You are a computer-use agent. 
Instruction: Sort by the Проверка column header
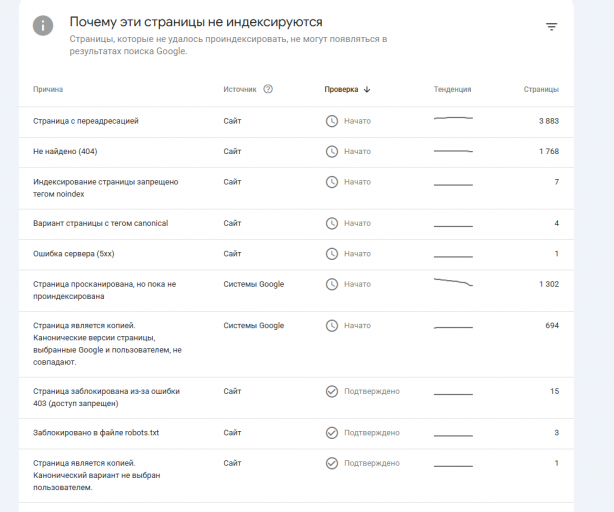(x=341, y=89)
